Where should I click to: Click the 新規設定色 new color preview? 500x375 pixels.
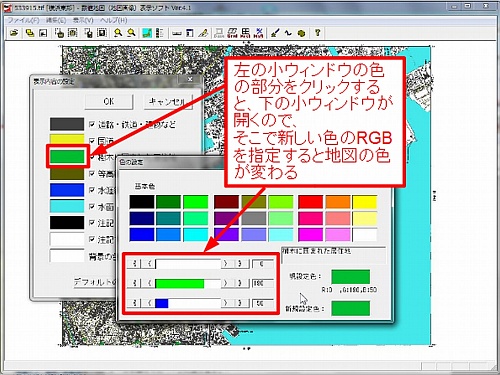click(x=351, y=308)
